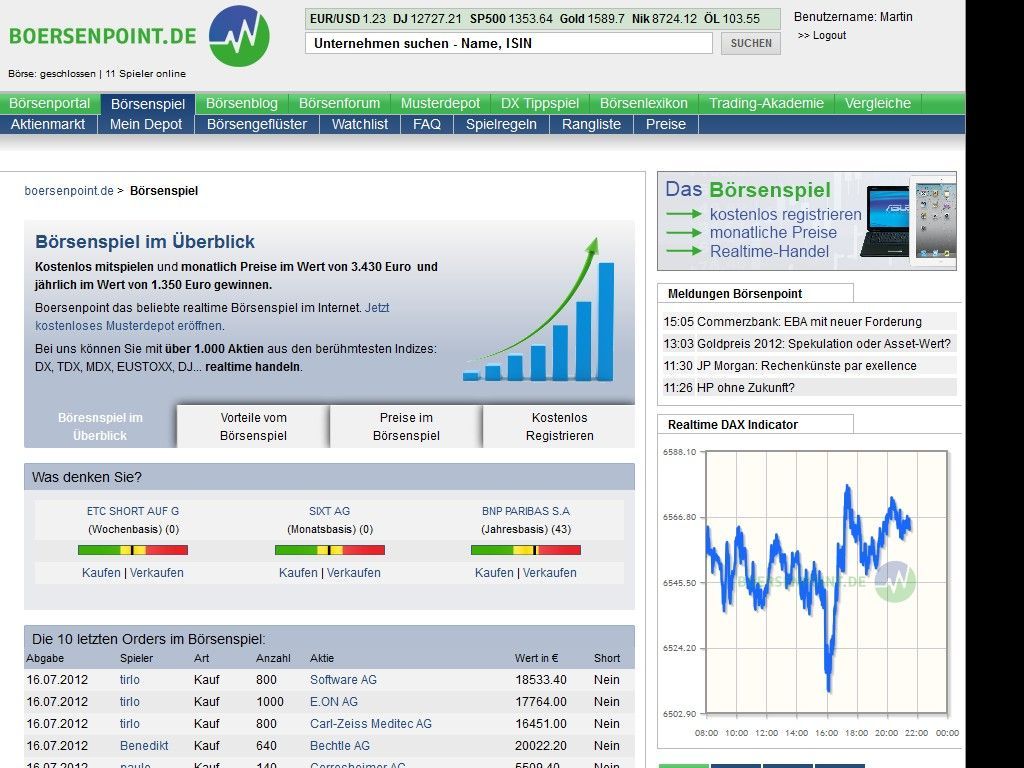Click the search field 'Unternehmen suchen'
This screenshot has height=768, width=1024.
[x=509, y=43]
